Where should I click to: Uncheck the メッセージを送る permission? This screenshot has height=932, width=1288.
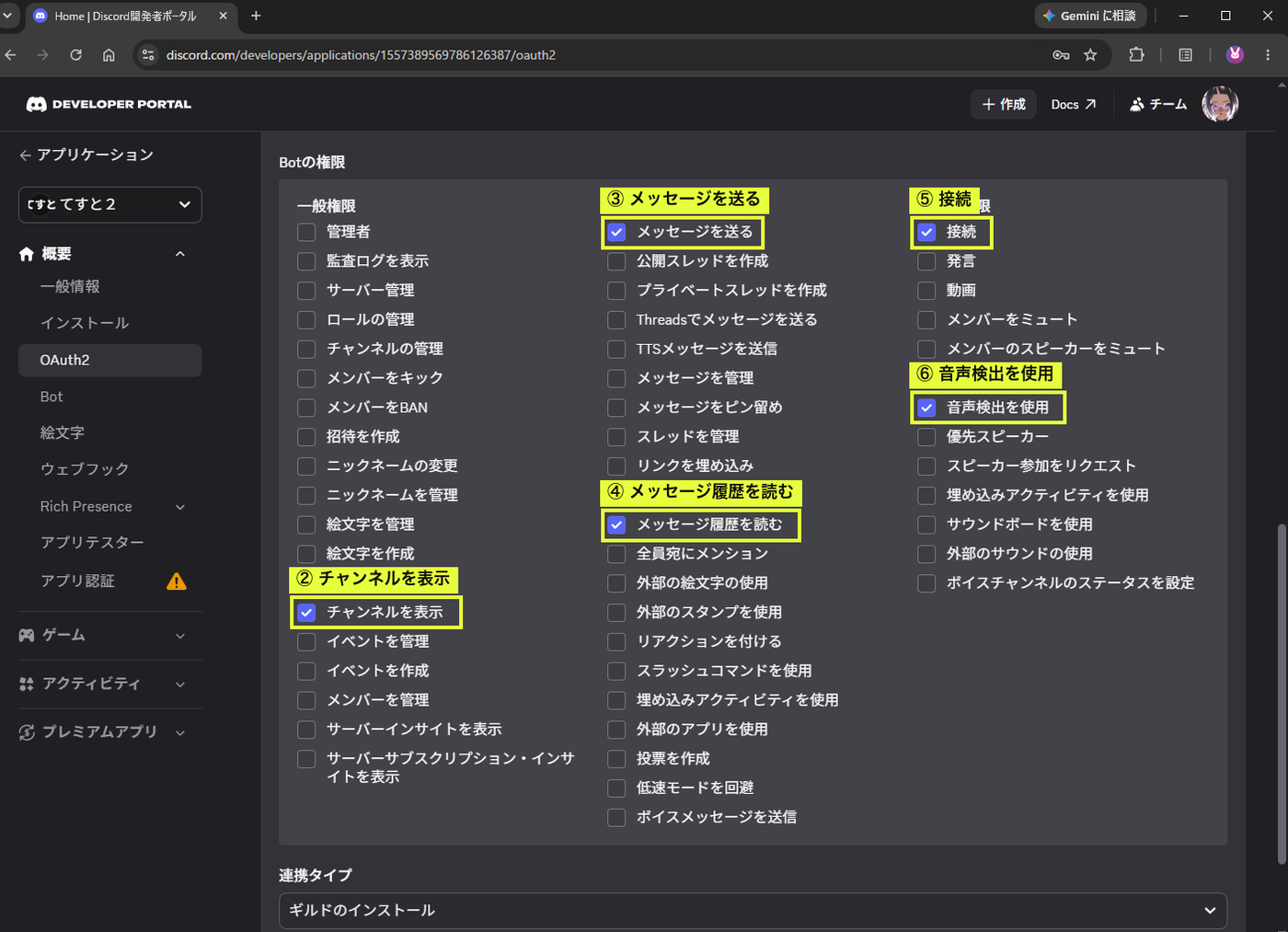(x=616, y=232)
